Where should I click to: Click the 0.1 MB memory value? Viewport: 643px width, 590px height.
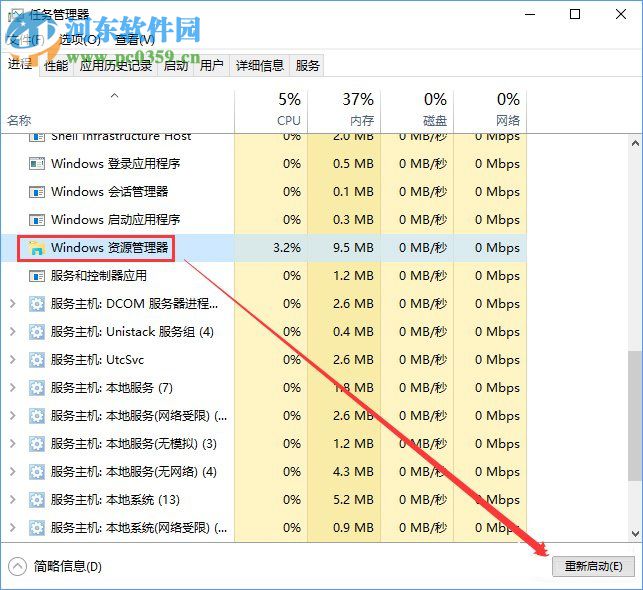pyautogui.click(x=353, y=192)
